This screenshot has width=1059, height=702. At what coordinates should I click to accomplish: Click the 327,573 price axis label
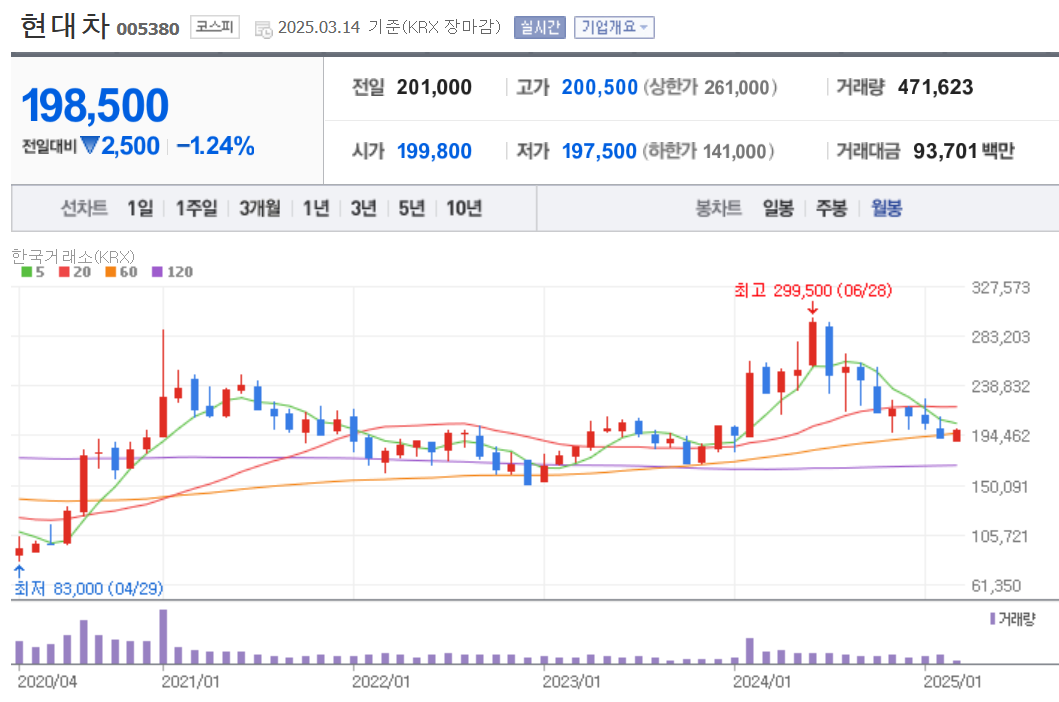click(1001, 288)
